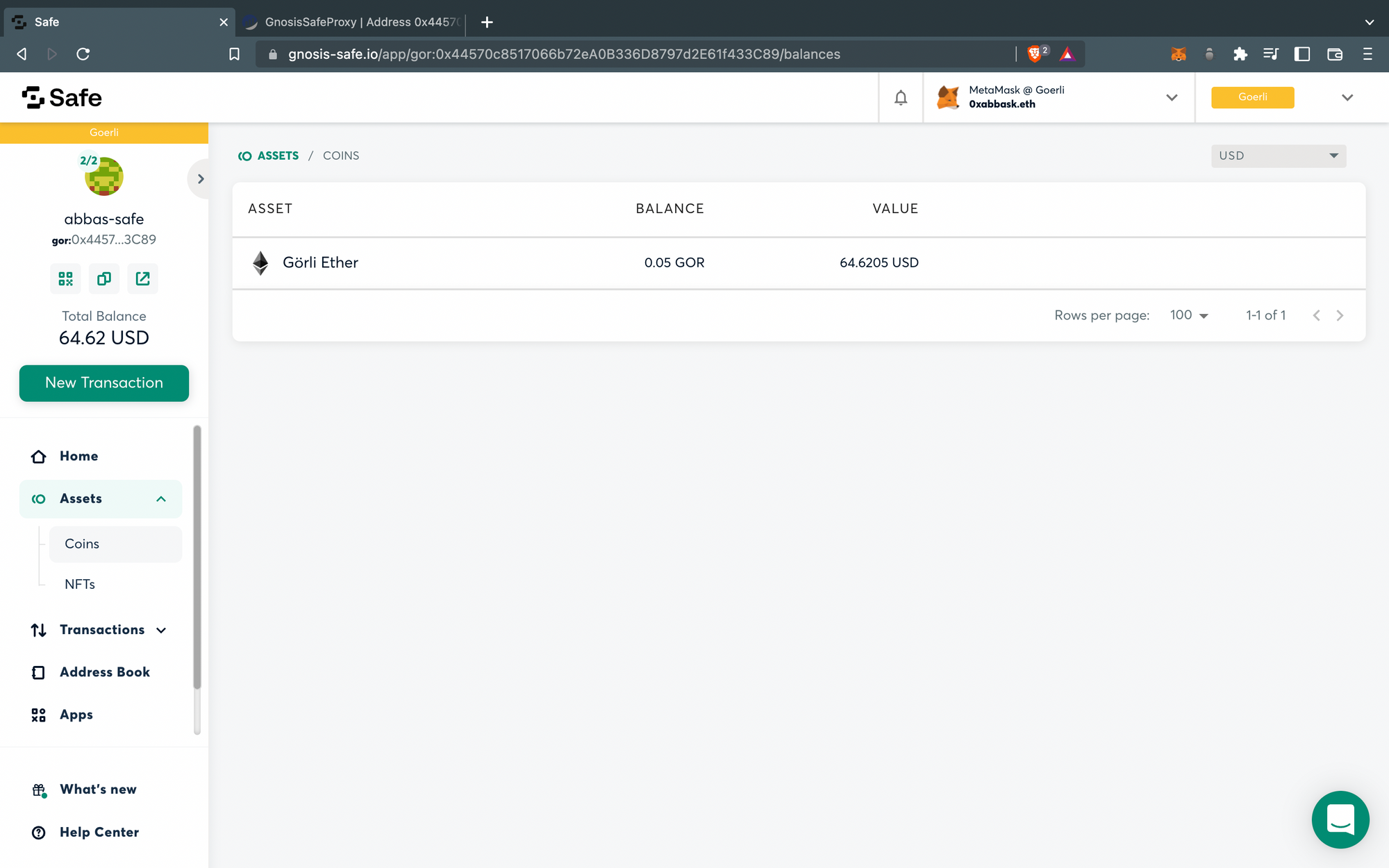Open the USD currency dropdown
The image size is (1389, 868).
pyautogui.click(x=1278, y=156)
